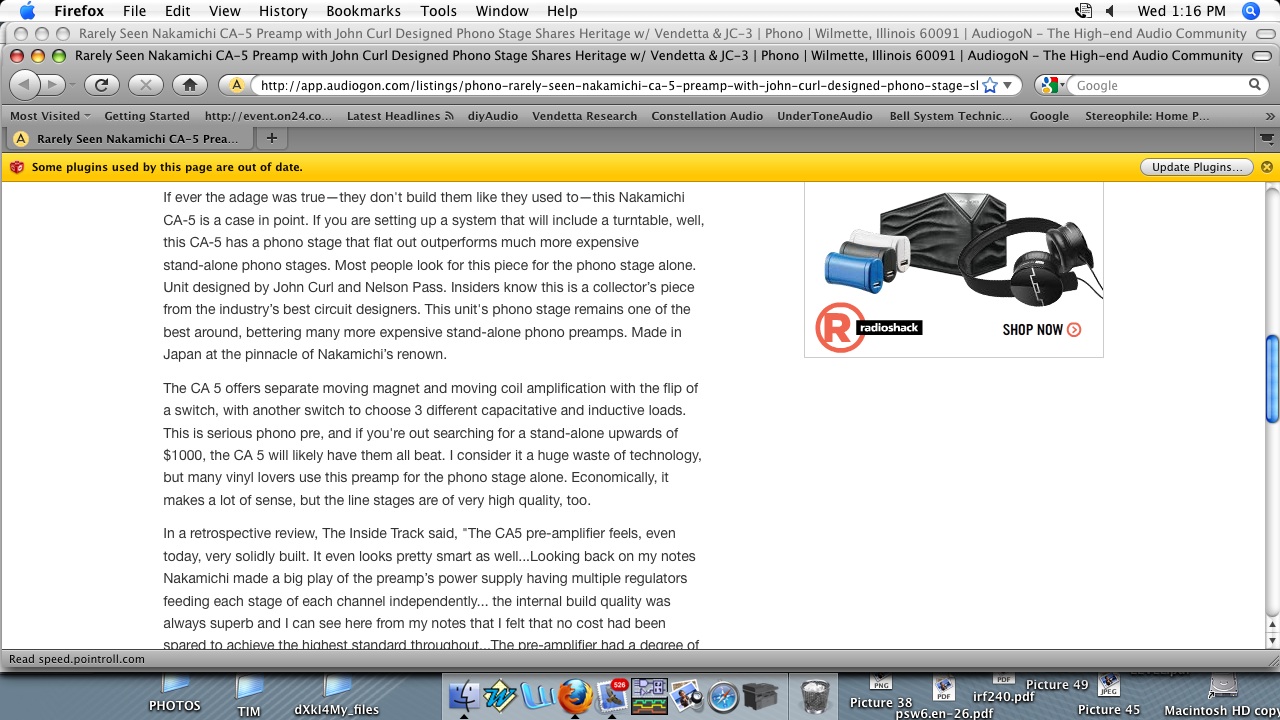Open the Latest Headlines feed bookmark
1280x720 pixels.
click(400, 116)
